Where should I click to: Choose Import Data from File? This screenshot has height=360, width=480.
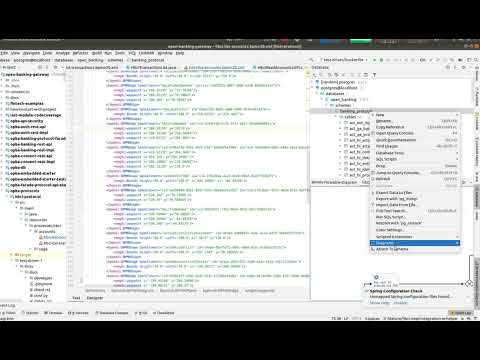click(415, 205)
